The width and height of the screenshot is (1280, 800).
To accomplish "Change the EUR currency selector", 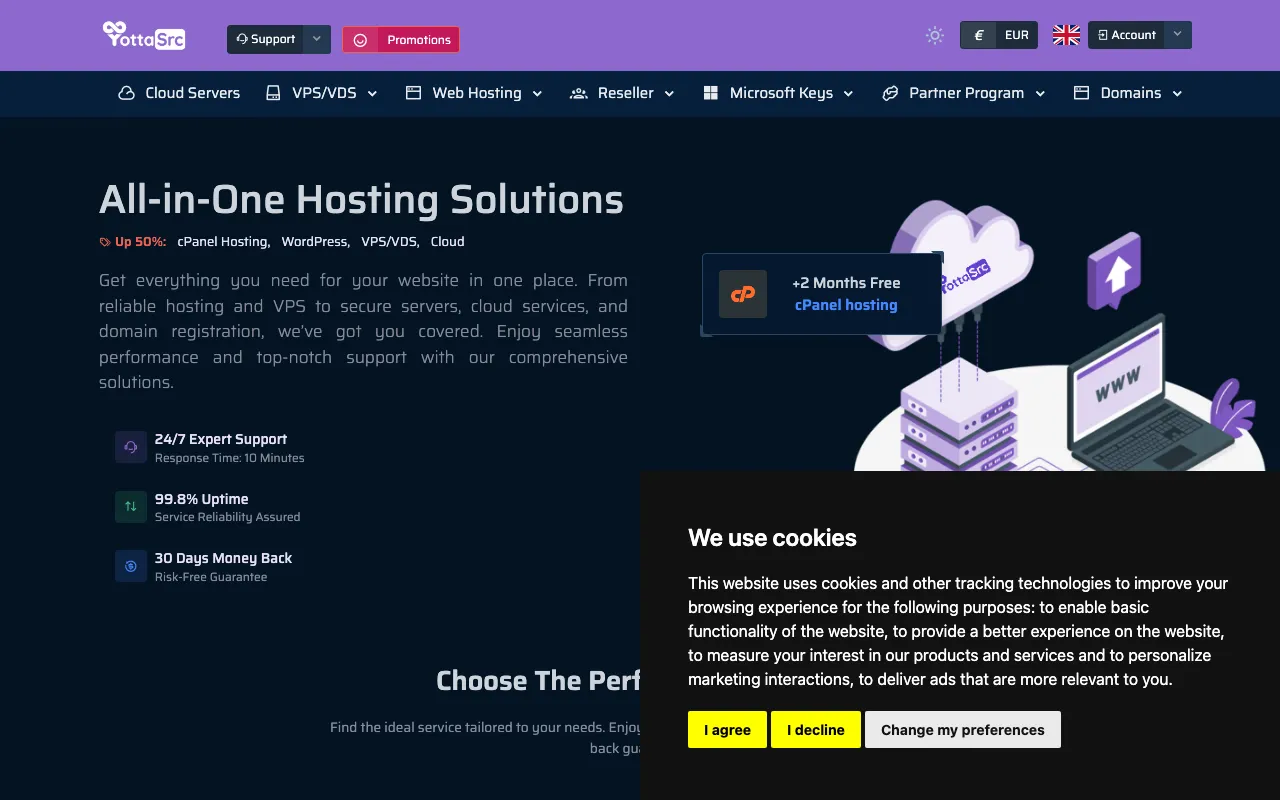I will coord(999,35).
